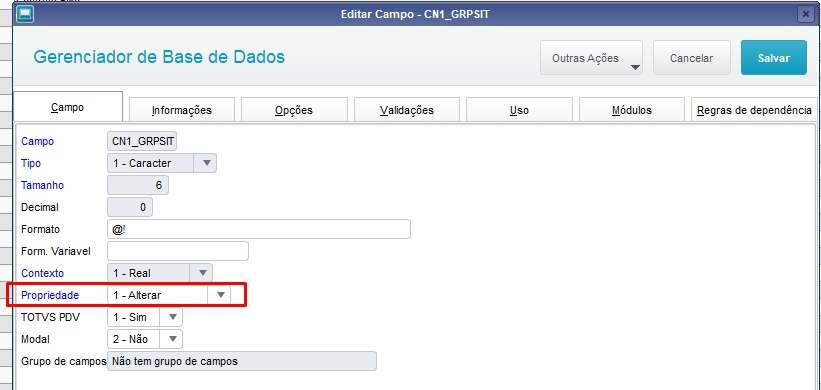
Task: Click the Grupo de campos field
Action: [241, 361]
